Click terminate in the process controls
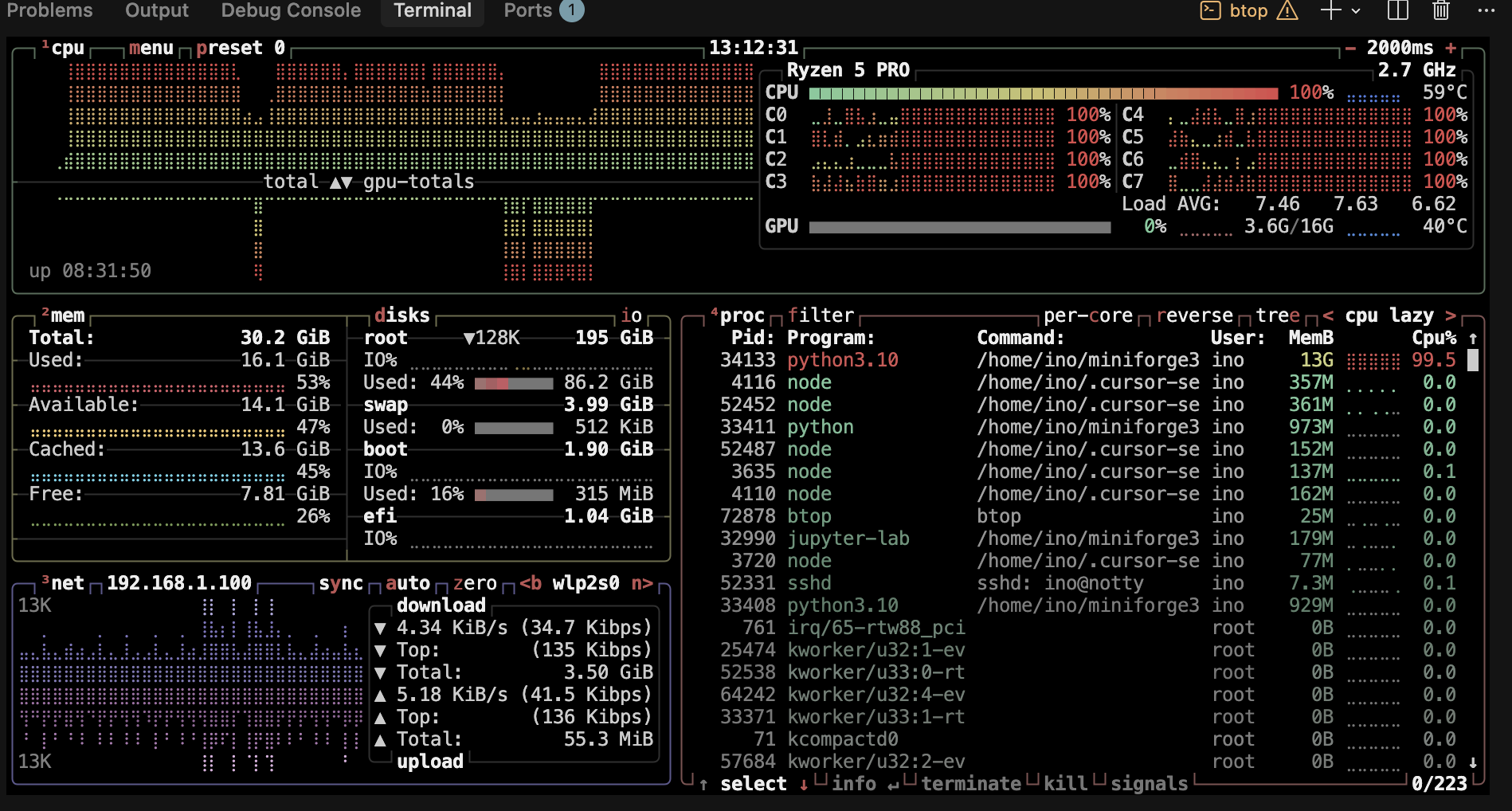1512x811 pixels. [971, 784]
